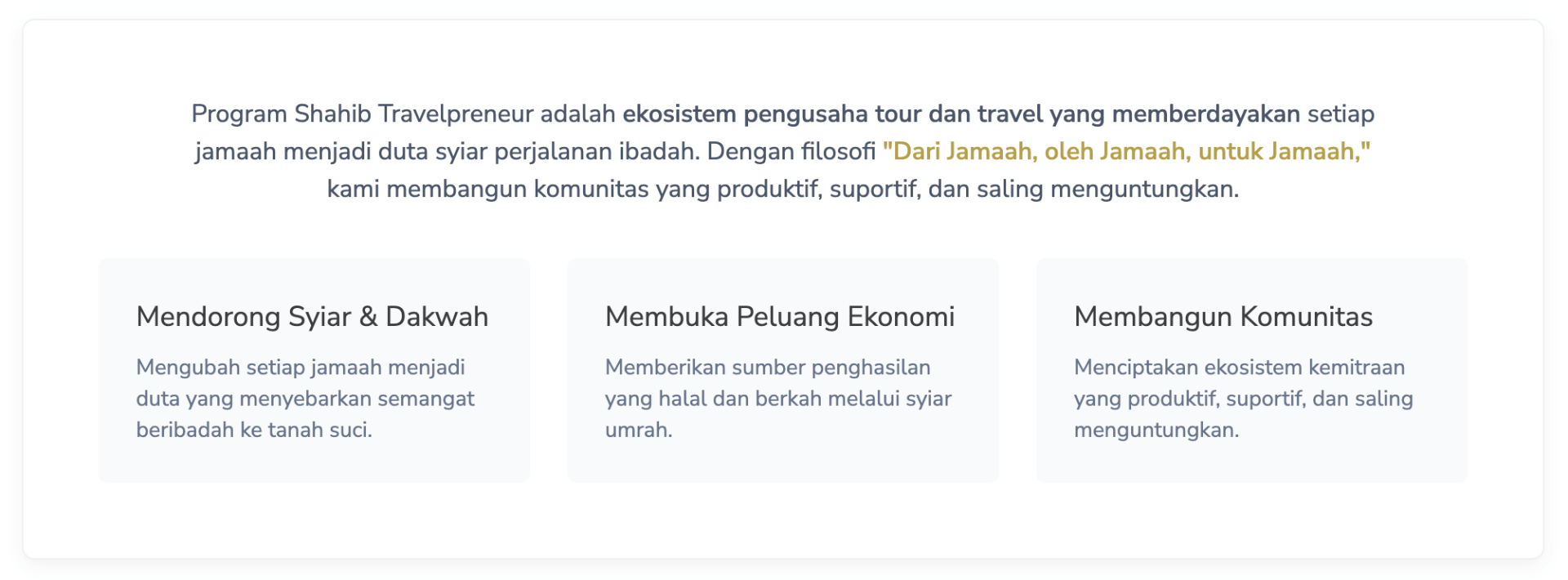Click "Menciptakan ekosistem kemitraan" description line
This screenshot has width=1568, height=580.
[x=1239, y=368]
